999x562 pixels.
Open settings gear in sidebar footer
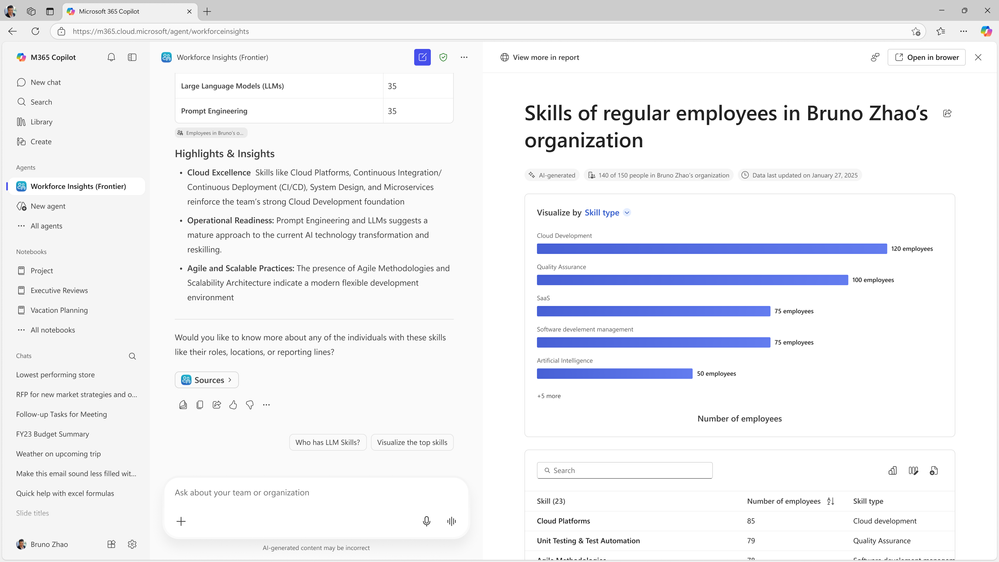[x=132, y=544]
